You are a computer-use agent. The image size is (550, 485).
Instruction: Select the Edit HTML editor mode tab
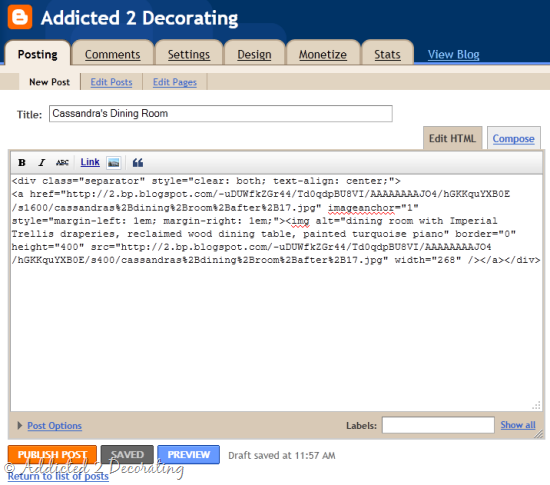click(452, 138)
